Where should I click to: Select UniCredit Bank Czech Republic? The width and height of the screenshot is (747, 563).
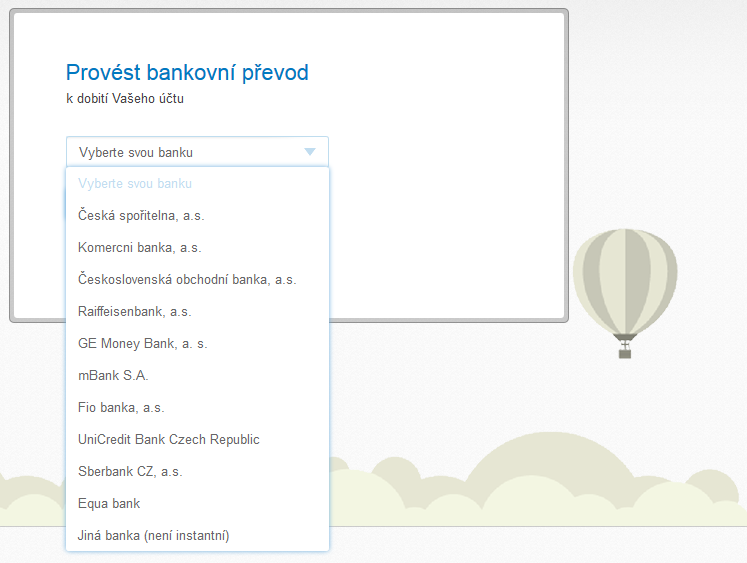pyautogui.click(x=197, y=439)
